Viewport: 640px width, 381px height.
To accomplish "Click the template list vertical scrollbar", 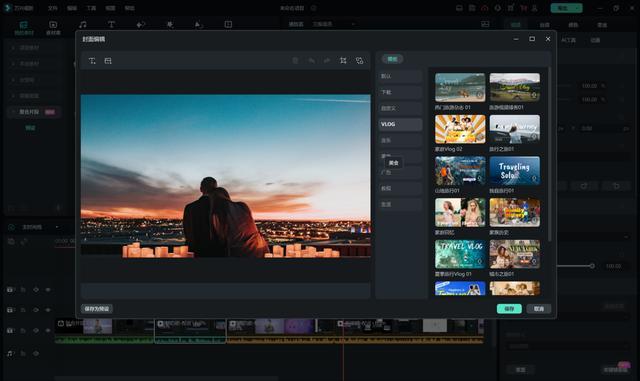I will [549, 155].
